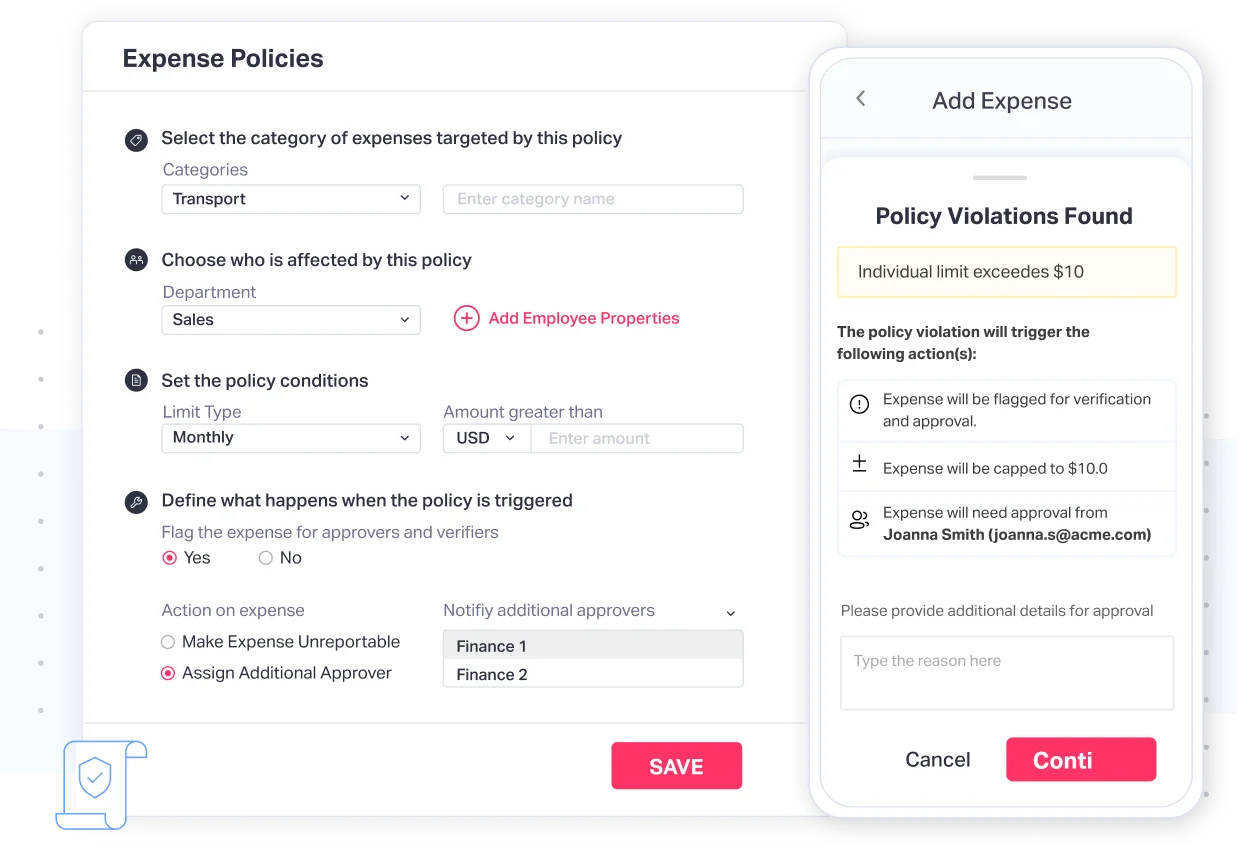The width and height of the screenshot is (1244, 850).
Task: Choose No for flagging the expense
Action: pos(266,557)
